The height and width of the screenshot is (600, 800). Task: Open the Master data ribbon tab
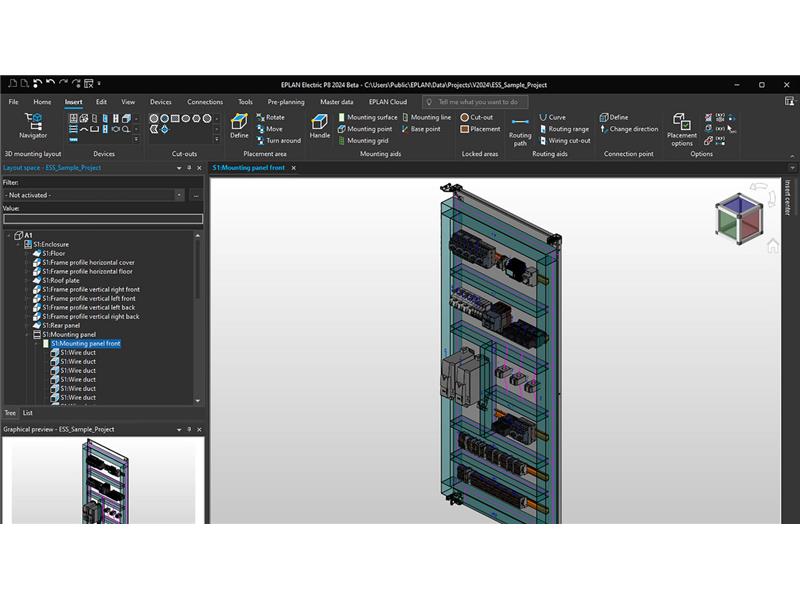[337, 102]
